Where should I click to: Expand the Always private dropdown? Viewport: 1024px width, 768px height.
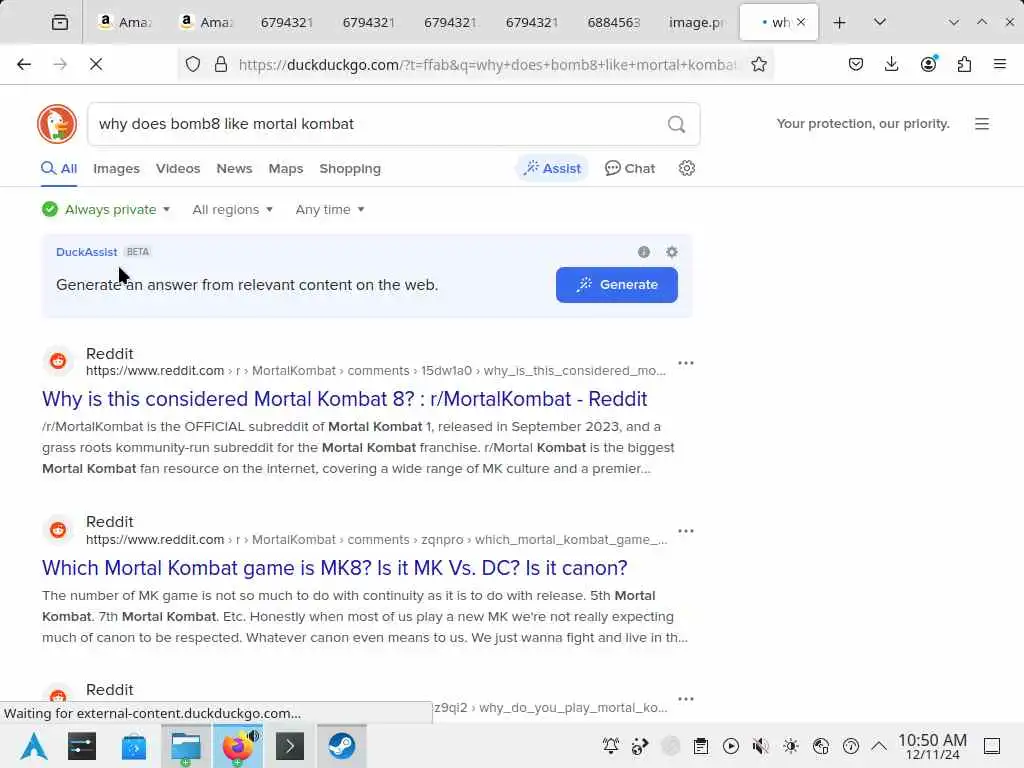pyautogui.click(x=106, y=210)
